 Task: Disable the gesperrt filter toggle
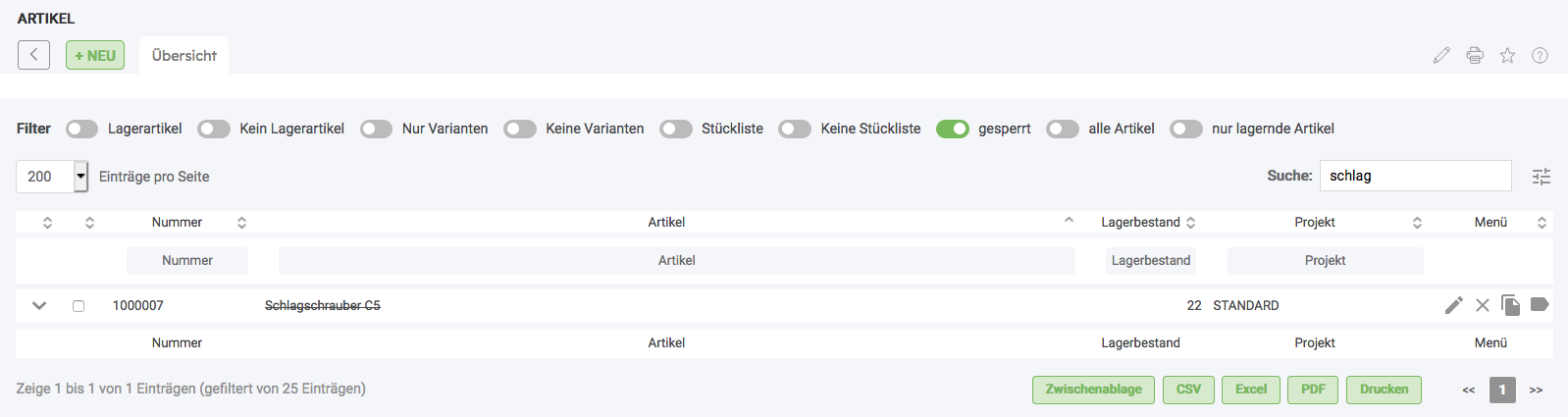[x=952, y=129]
